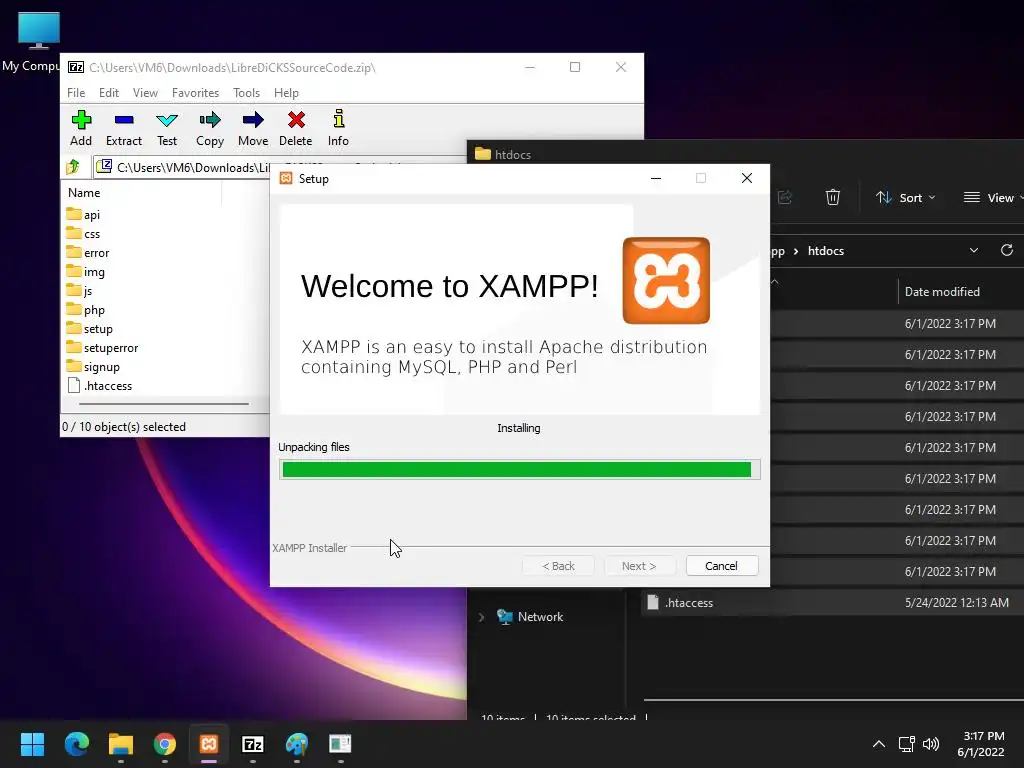1024x768 pixels.
Task: Click the Paint app icon in the taskbar
Action: tap(296, 744)
